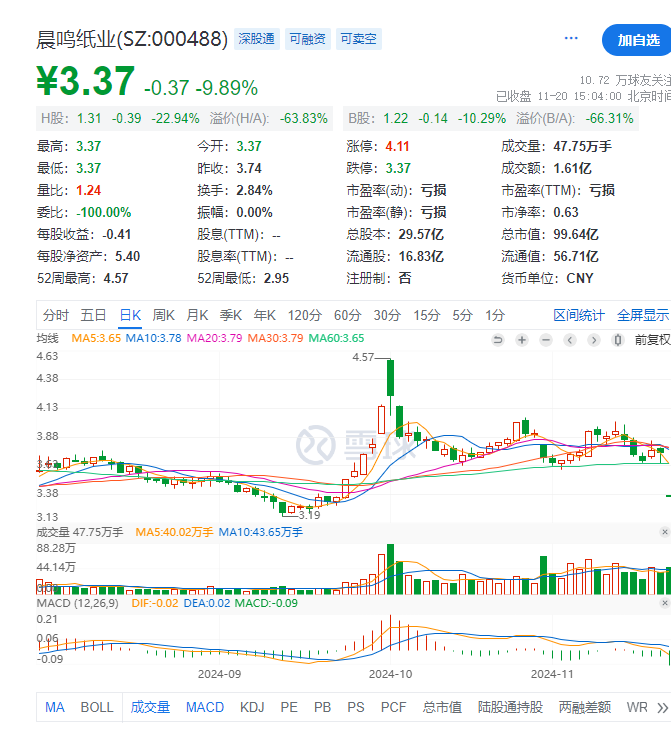Select the 日K chart tab
Screen dimensions: 671x733
130,316
